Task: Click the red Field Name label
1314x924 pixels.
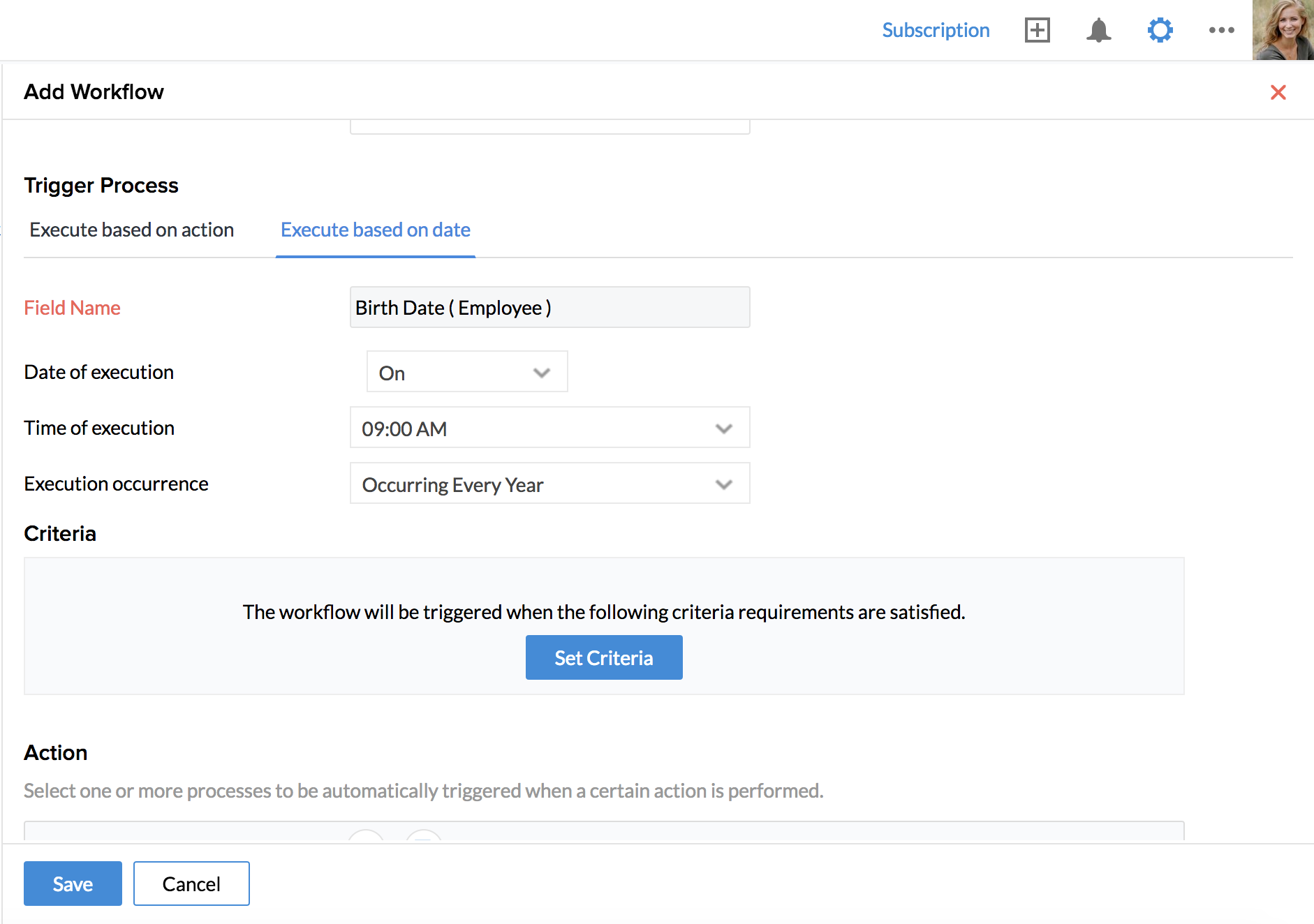Action: coord(72,308)
